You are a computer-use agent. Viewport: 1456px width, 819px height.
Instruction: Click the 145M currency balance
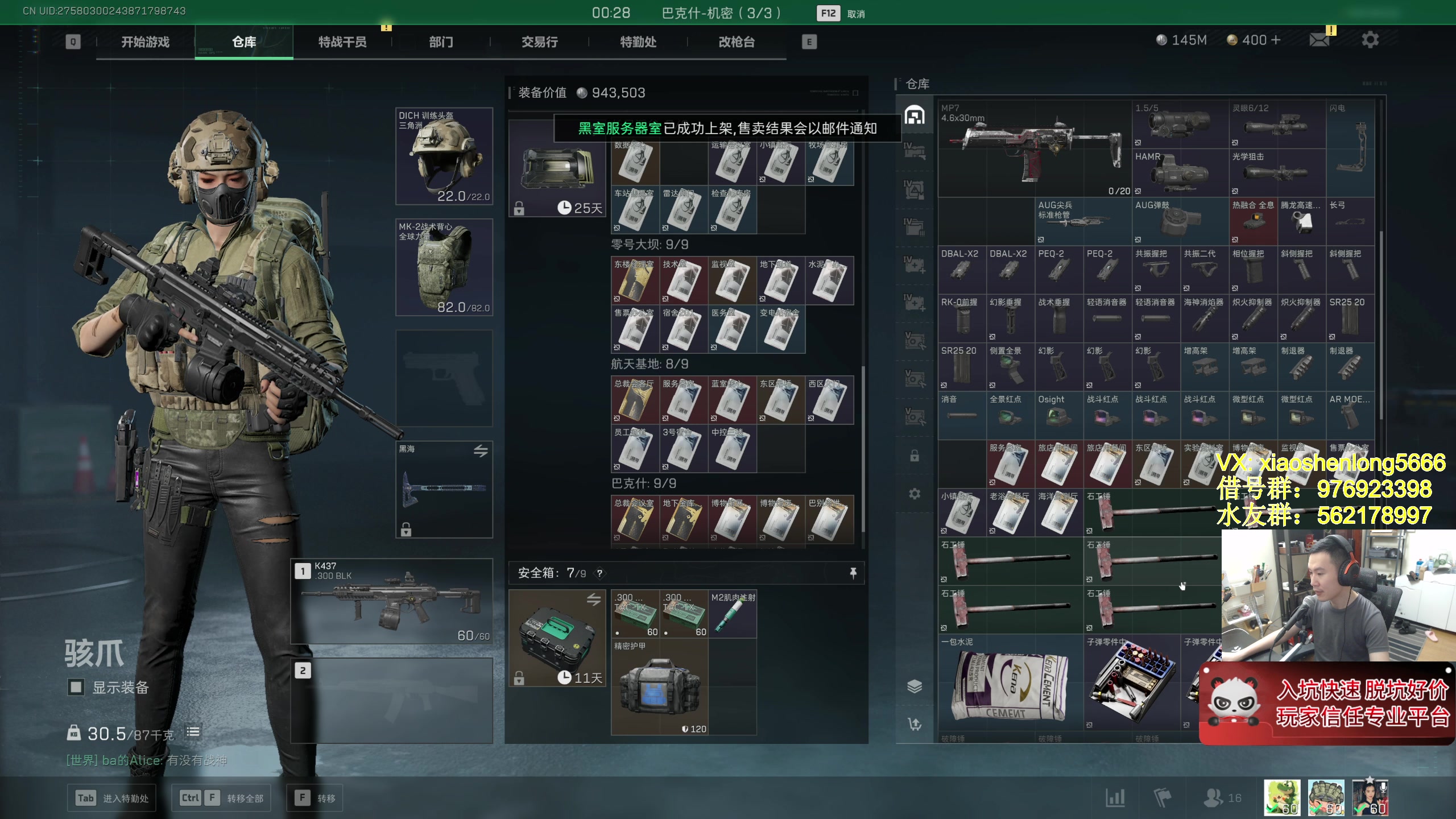[x=1181, y=40]
